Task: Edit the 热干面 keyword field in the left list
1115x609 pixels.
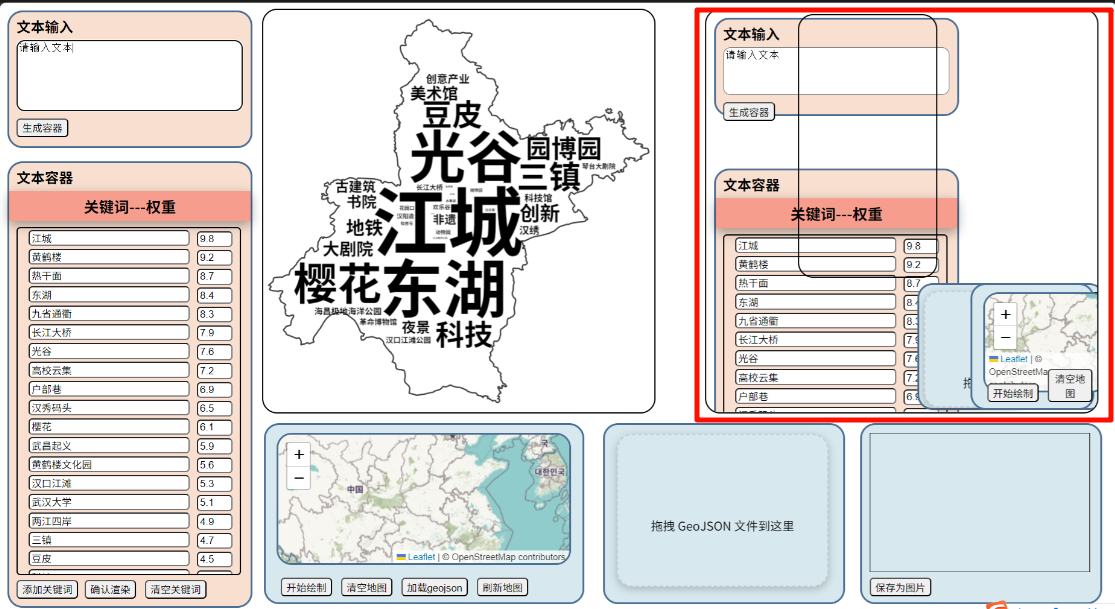Action: pos(109,276)
